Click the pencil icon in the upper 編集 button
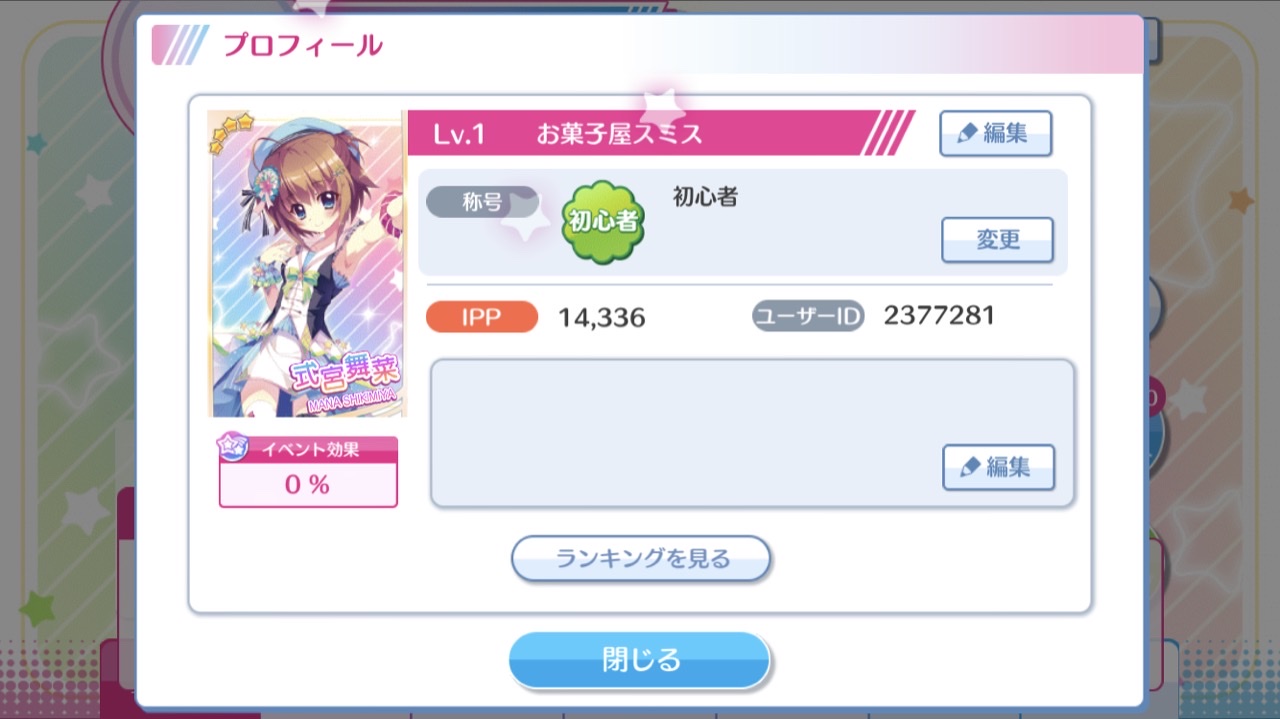 tap(966, 134)
